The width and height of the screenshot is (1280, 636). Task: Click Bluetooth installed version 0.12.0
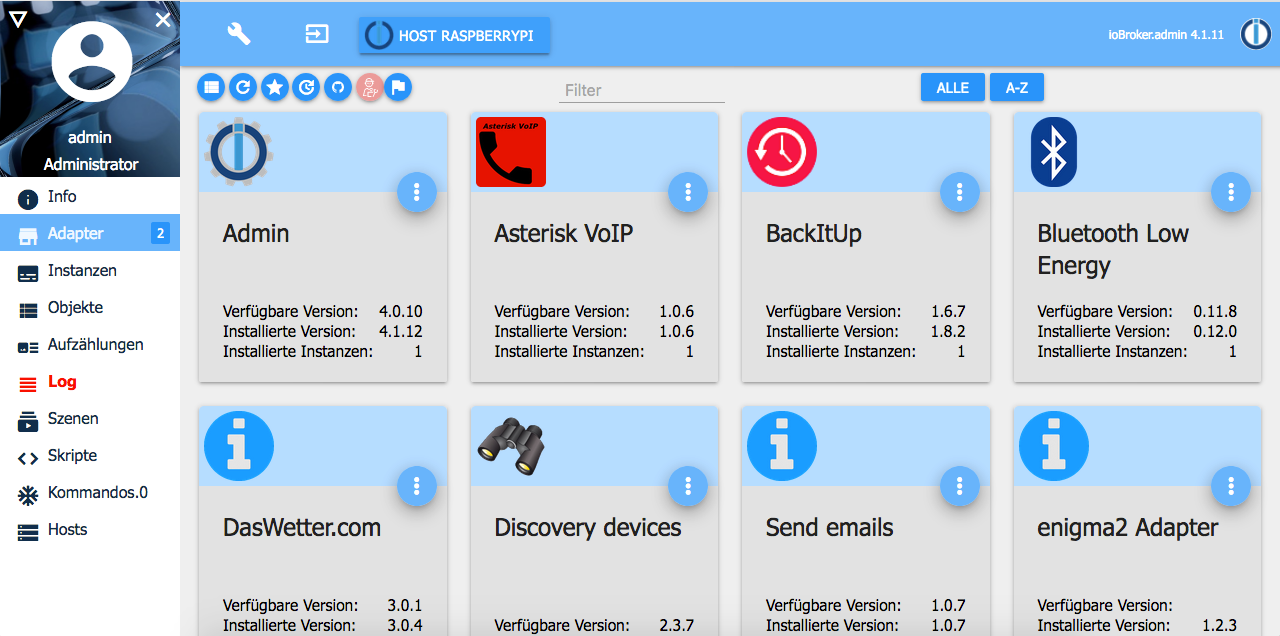coord(1214,331)
